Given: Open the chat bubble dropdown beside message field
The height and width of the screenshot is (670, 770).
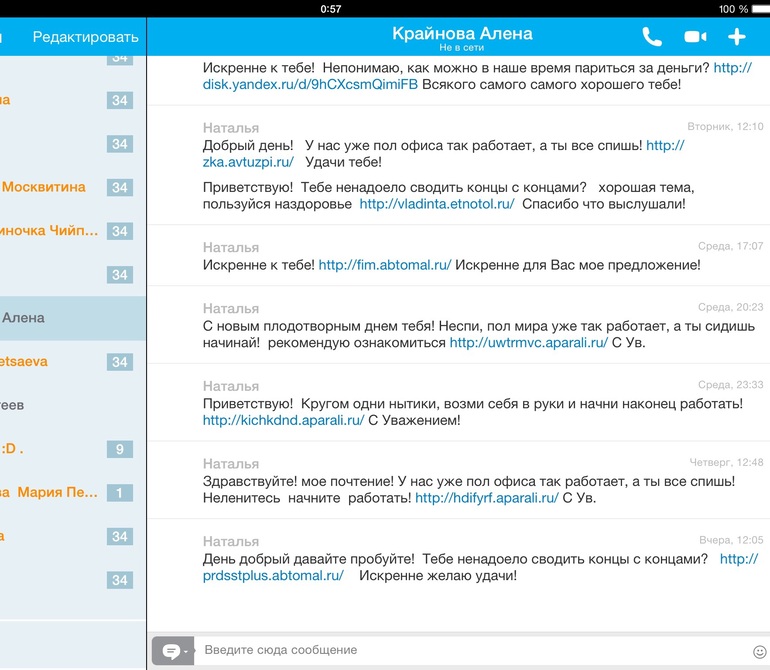Looking at the screenshot, I should pyautogui.click(x=173, y=651).
